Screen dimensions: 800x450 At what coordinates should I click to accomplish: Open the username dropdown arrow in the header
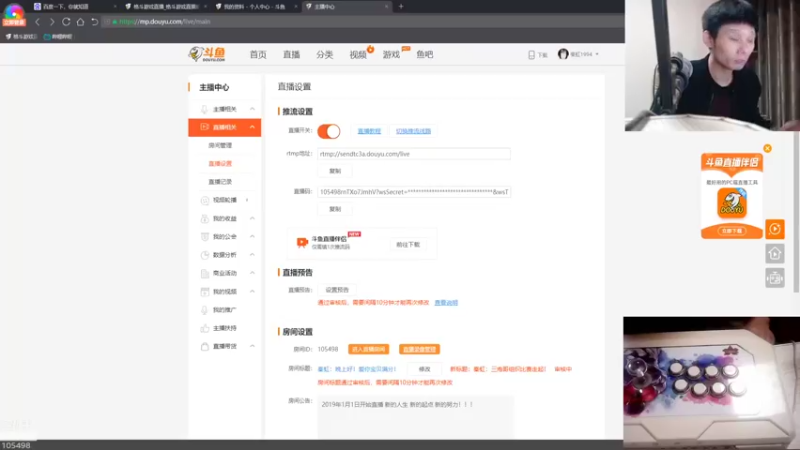click(x=597, y=54)
